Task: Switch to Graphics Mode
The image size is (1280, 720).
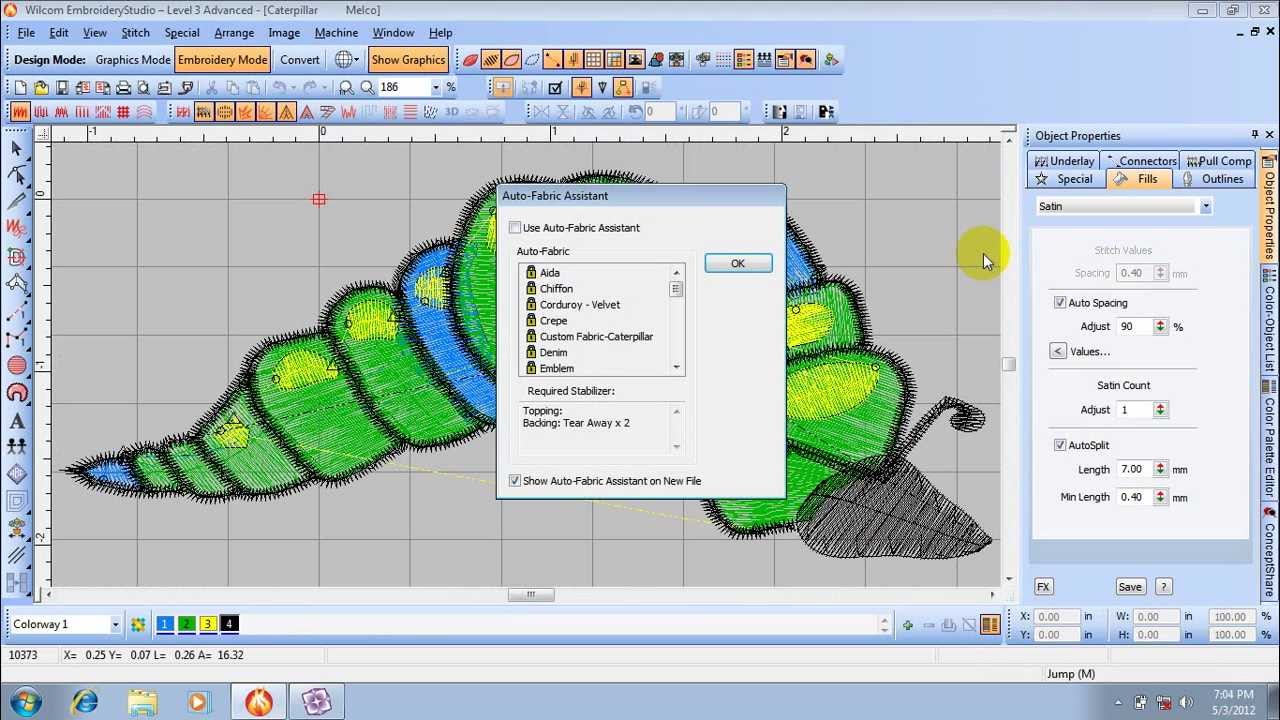Action: point(132,60)
